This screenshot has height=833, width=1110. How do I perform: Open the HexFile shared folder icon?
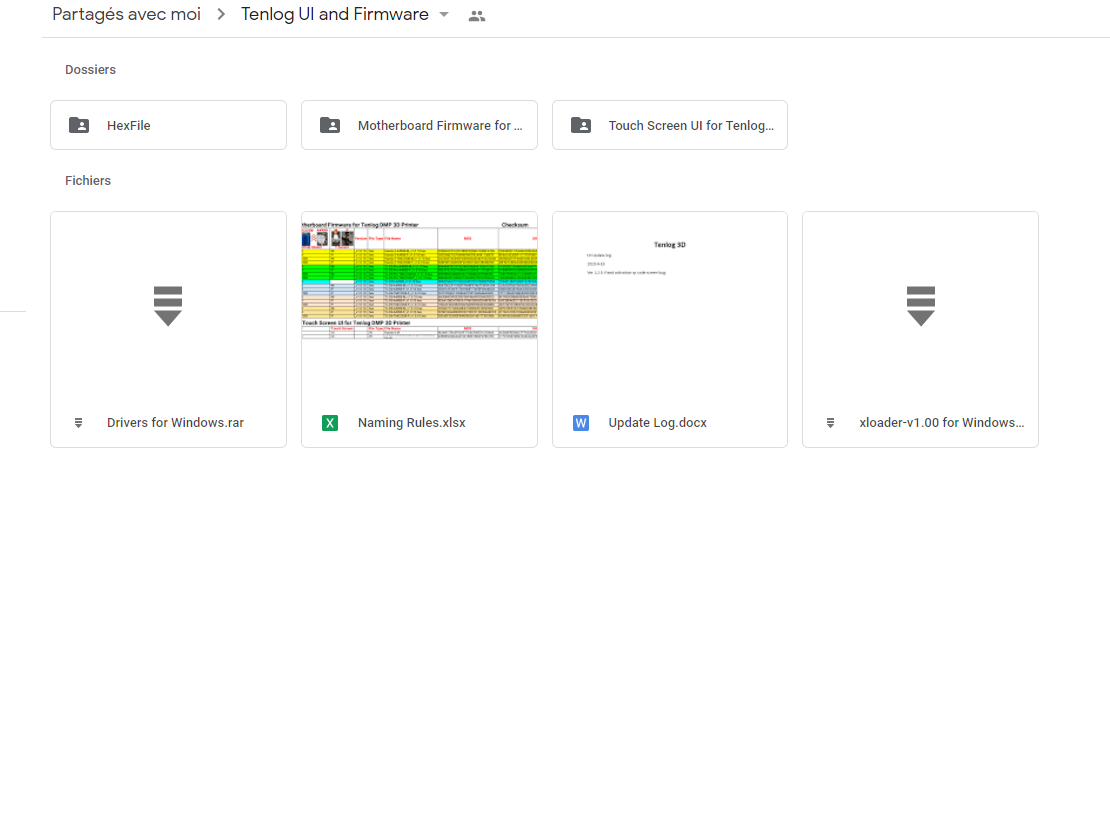pos(79,125)
